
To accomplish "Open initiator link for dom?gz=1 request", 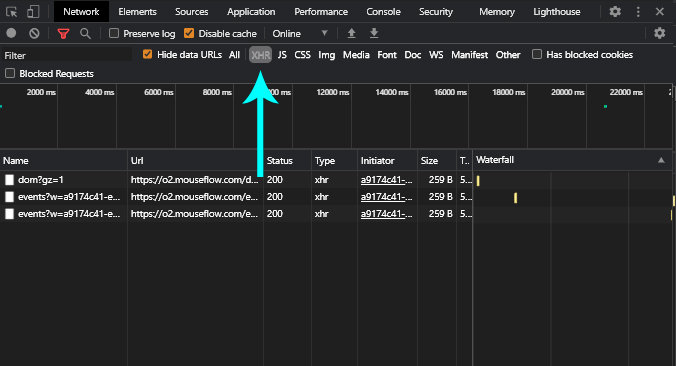I will pos(386,180).
